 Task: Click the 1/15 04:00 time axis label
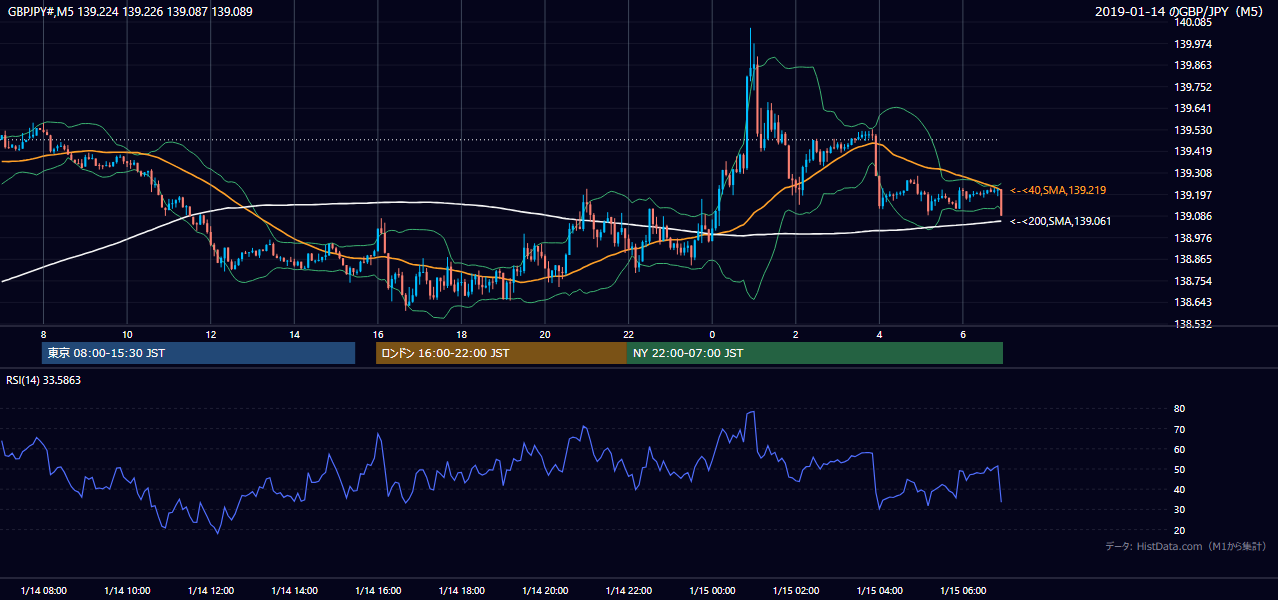pos(879,591)
